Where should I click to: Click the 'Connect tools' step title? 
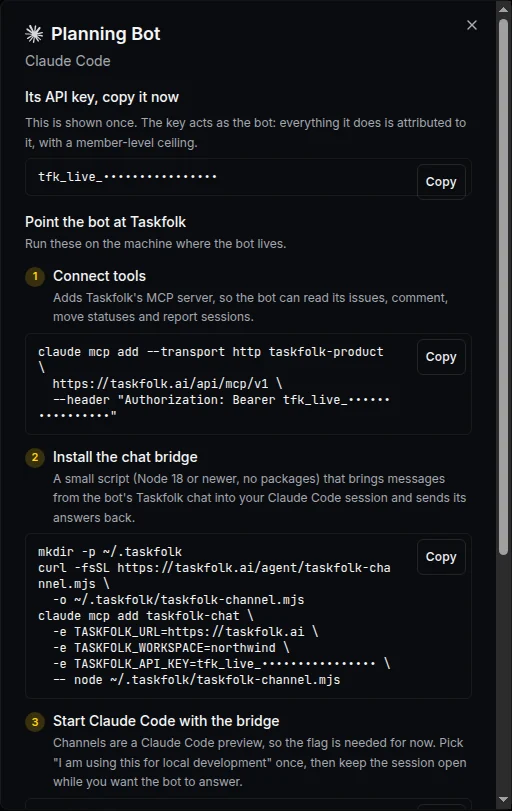coord(99,276)
